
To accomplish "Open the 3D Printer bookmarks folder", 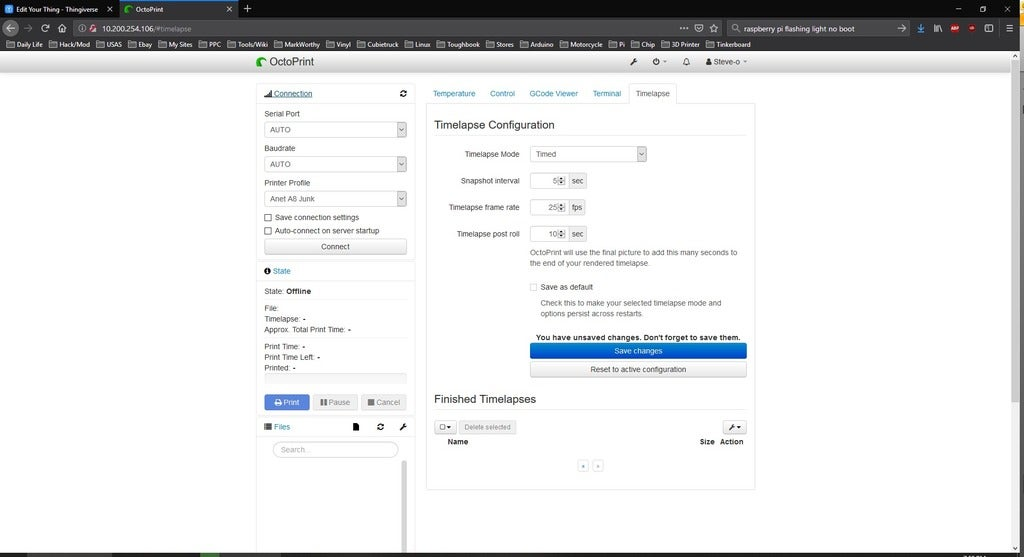I will pyautogui.click(x=680, y=45).
